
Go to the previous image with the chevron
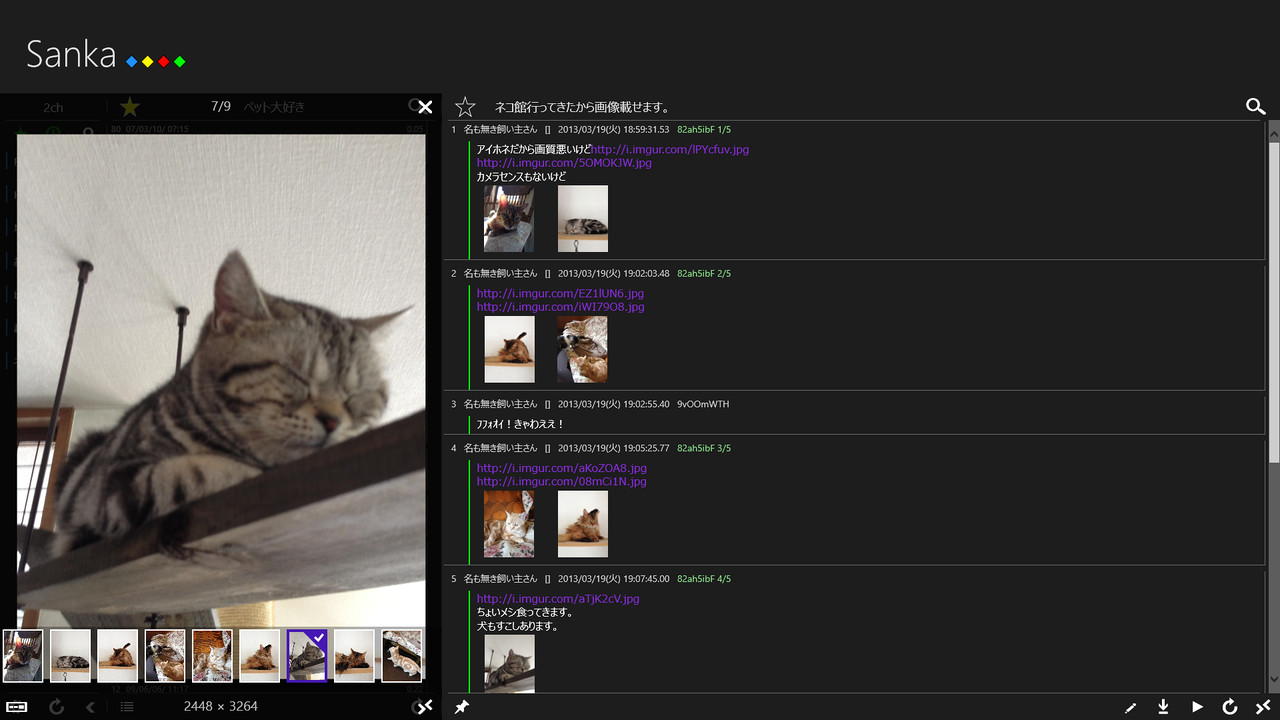90,707
